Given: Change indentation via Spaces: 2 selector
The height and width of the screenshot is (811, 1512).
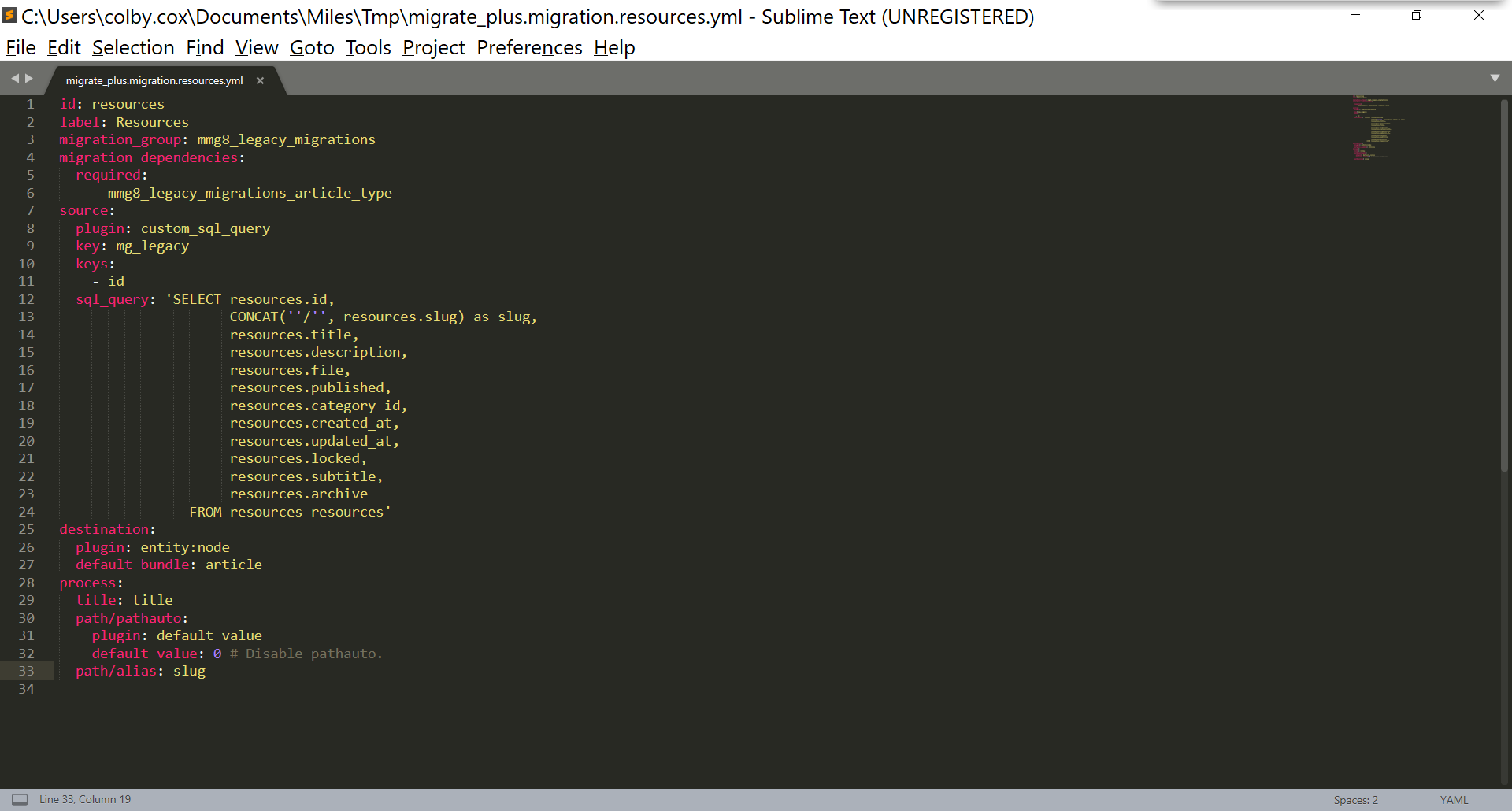Looking at the screenshot, I should (1355, 800).
